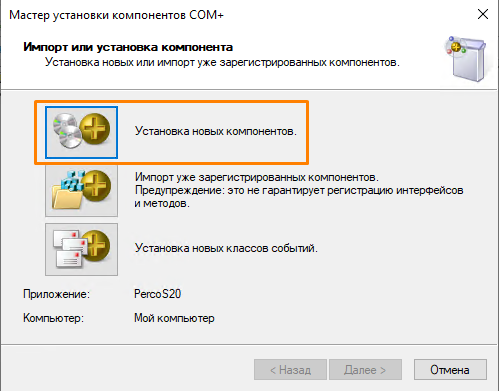
Task: Return to previous step via Назад button
Action: click(x=290, y=370)
